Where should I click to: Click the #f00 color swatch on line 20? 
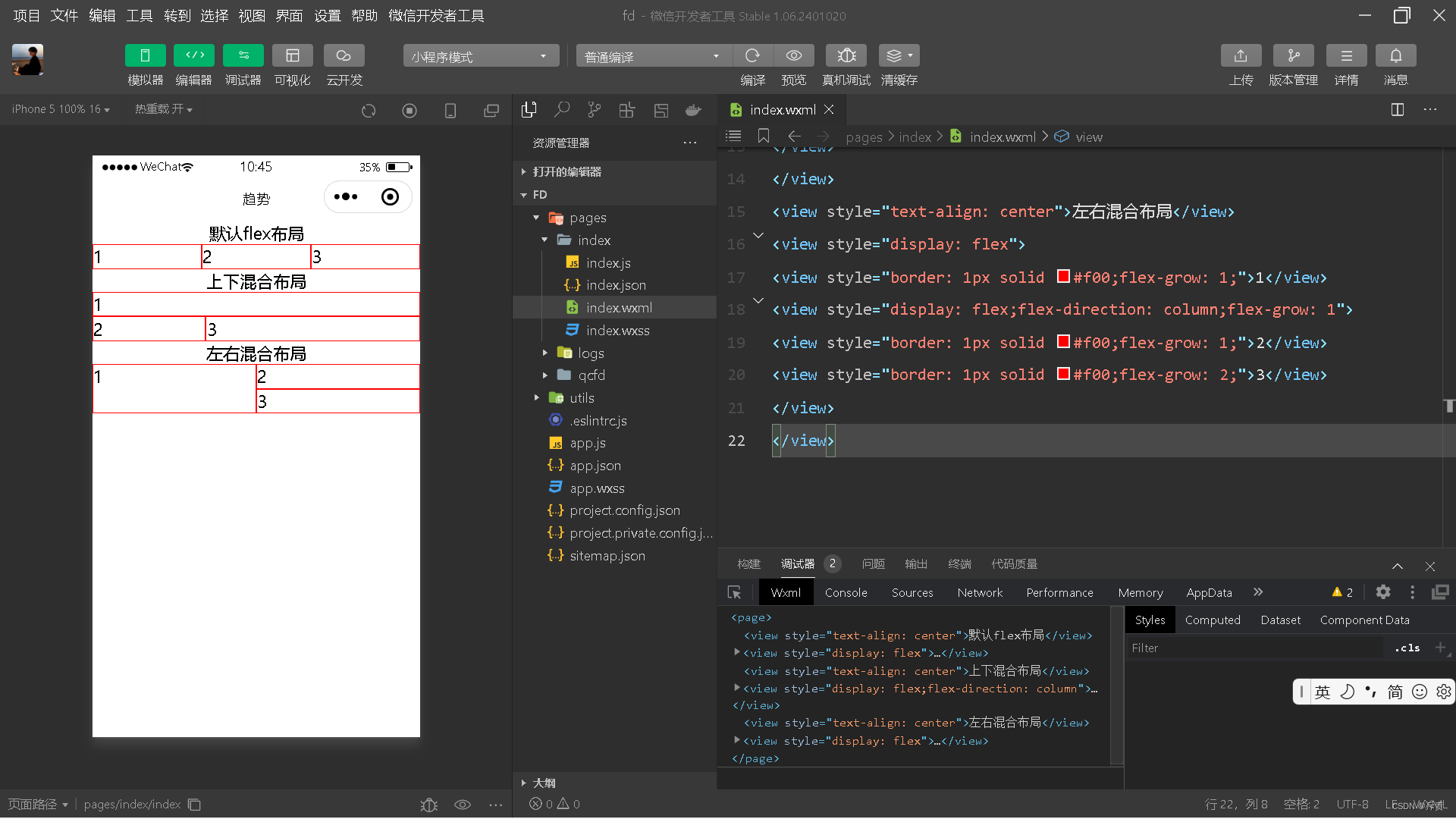(x=1063, y=374)
